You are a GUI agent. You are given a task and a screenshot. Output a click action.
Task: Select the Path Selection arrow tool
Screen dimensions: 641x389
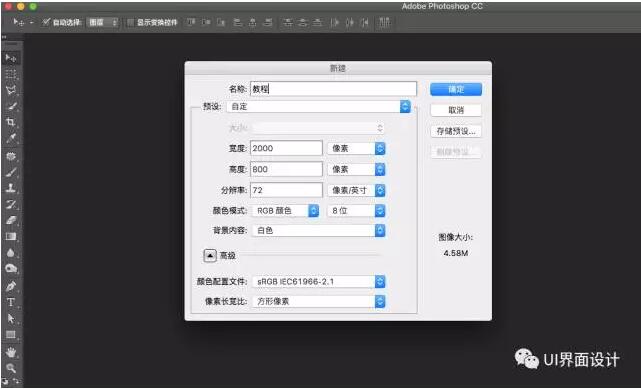pyautogui.click(x=11, y=318)
